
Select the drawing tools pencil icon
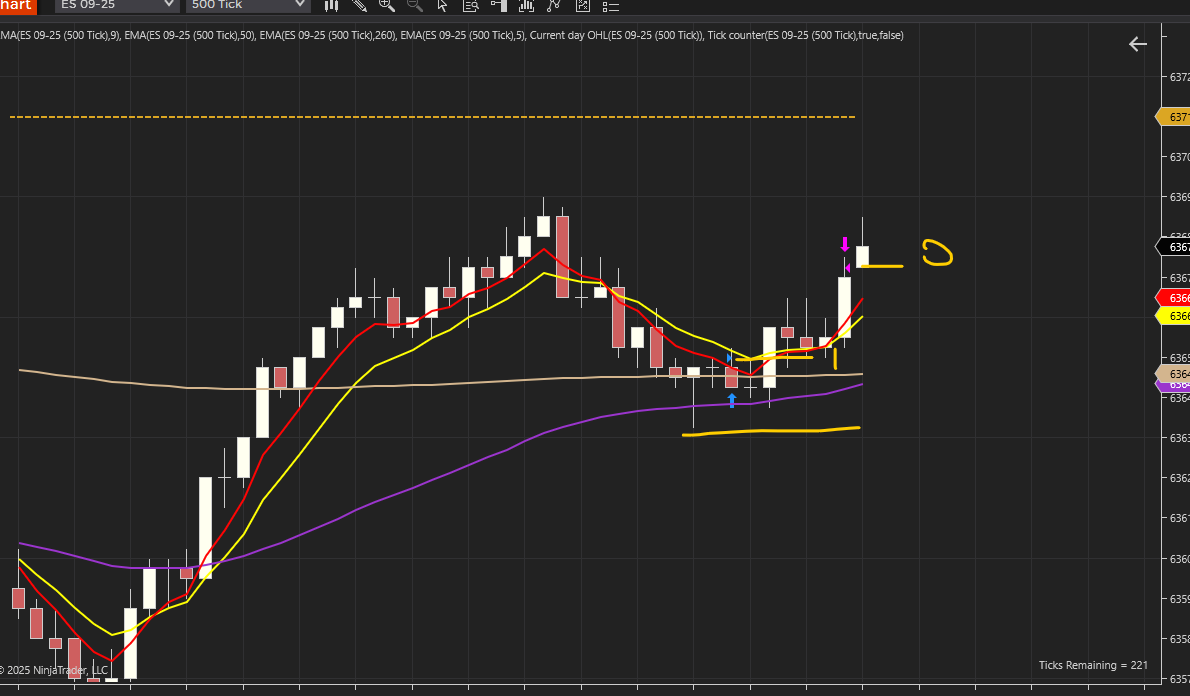tap(360, 6)
